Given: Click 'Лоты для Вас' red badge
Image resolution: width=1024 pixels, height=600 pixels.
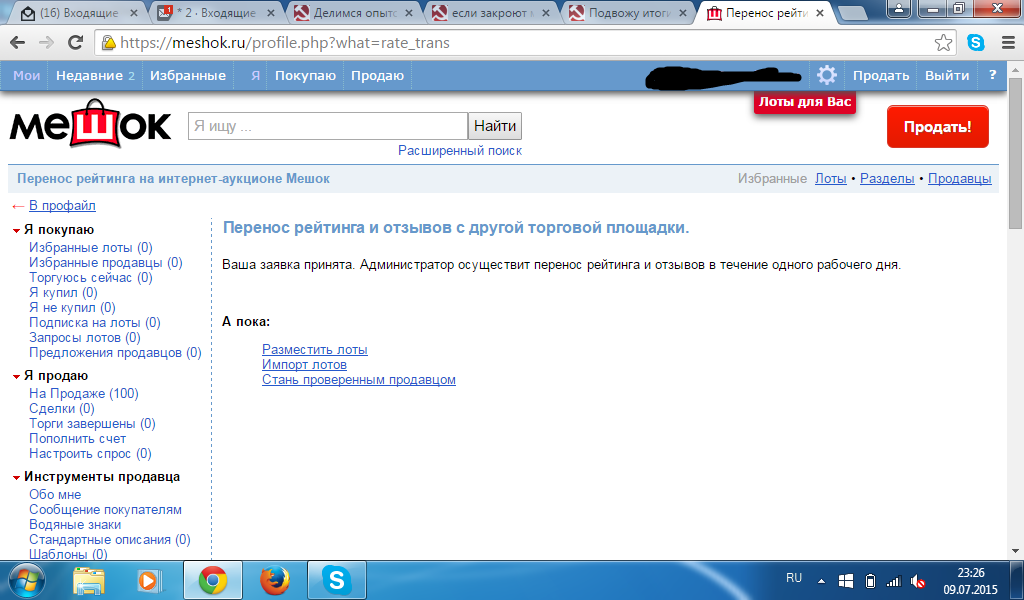Looking at the screenshot, I should coord(805,102).
